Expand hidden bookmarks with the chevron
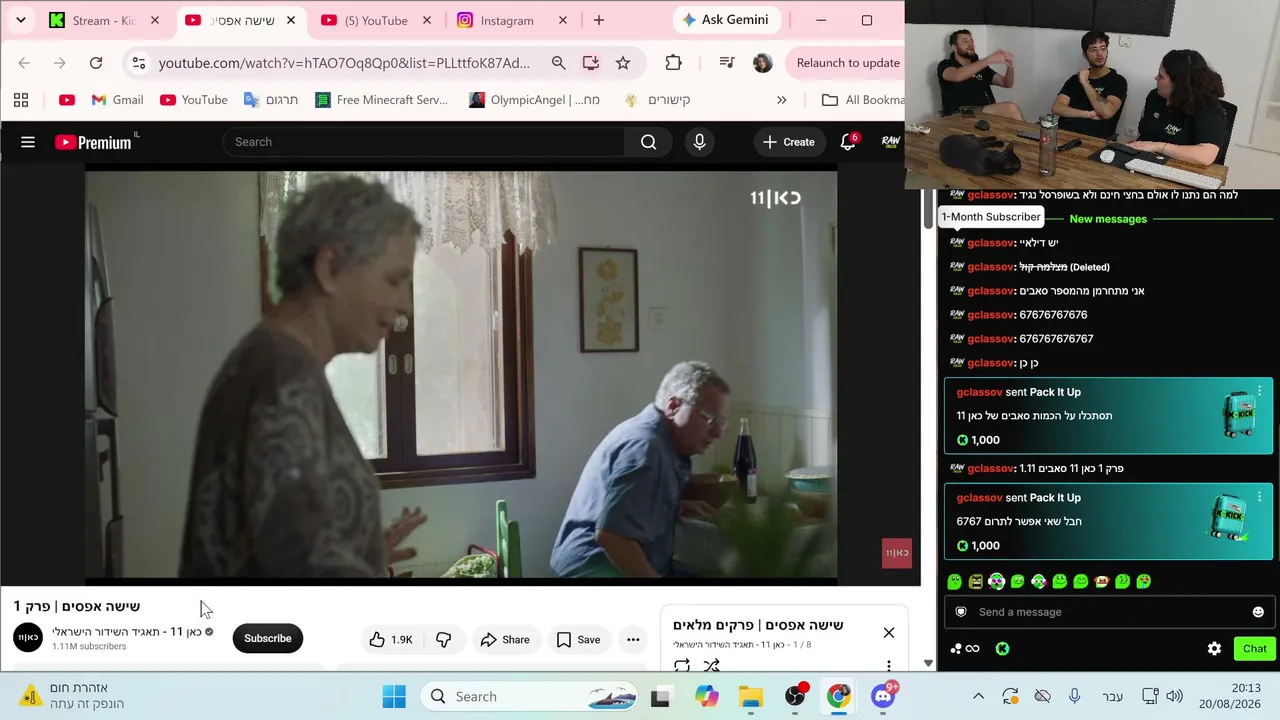Screen dimensions: 1280x720 coord(781,100)
